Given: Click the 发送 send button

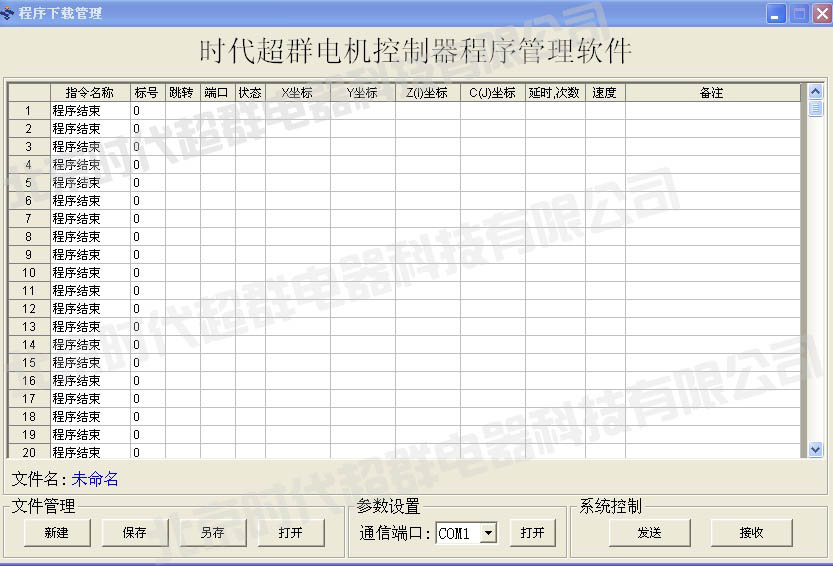Looking at the screenshot, I should (x=649, y=533).
